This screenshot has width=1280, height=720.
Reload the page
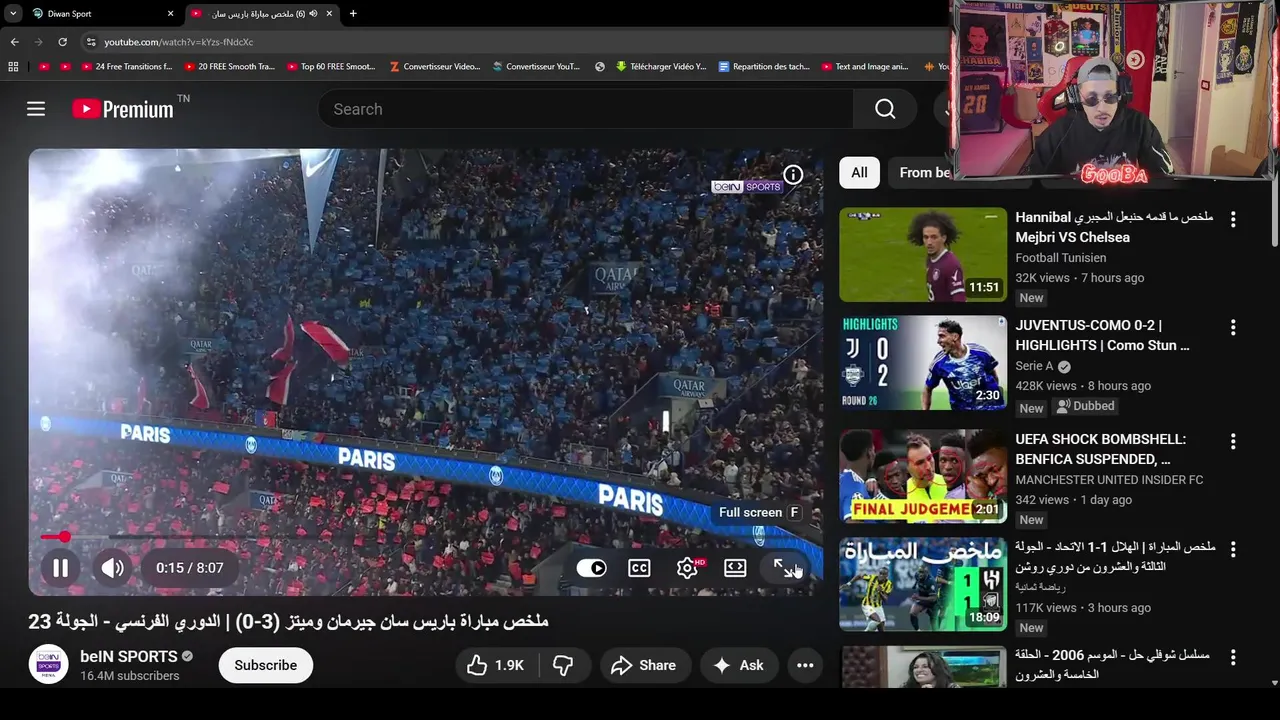point(62,42)
